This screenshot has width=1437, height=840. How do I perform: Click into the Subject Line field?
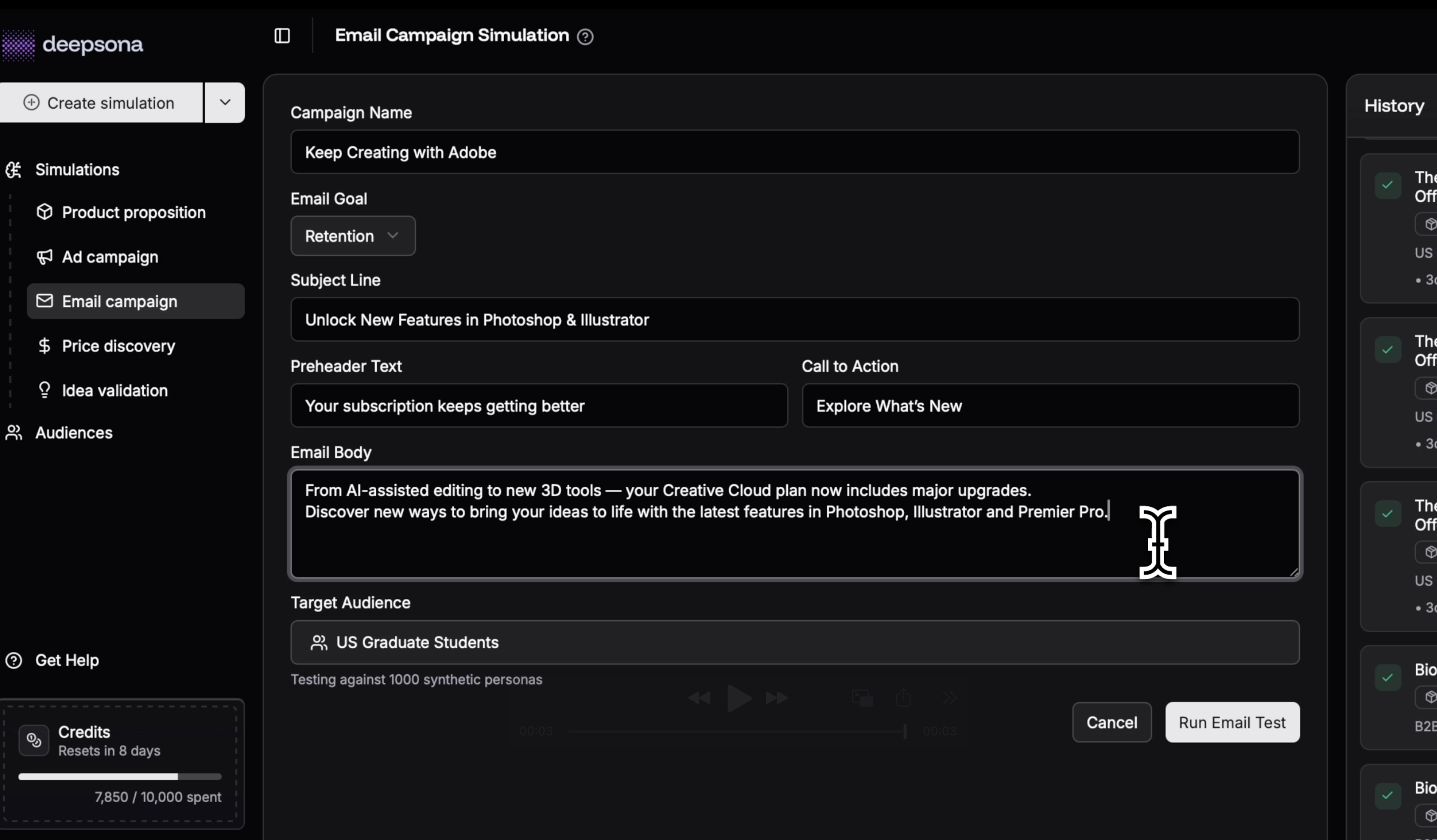[x=794, y=320]
